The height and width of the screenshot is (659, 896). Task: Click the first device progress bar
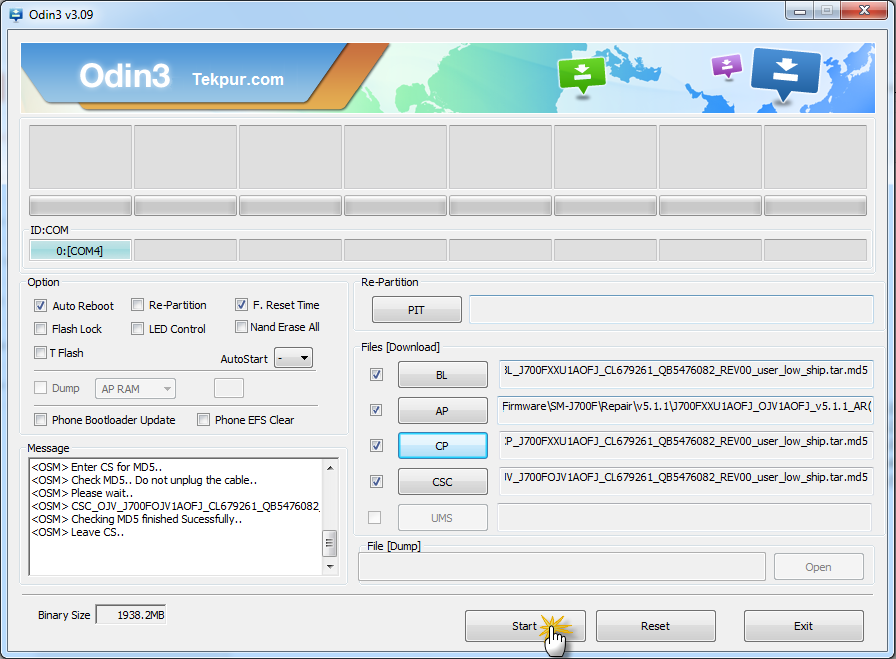click(80, 206)
